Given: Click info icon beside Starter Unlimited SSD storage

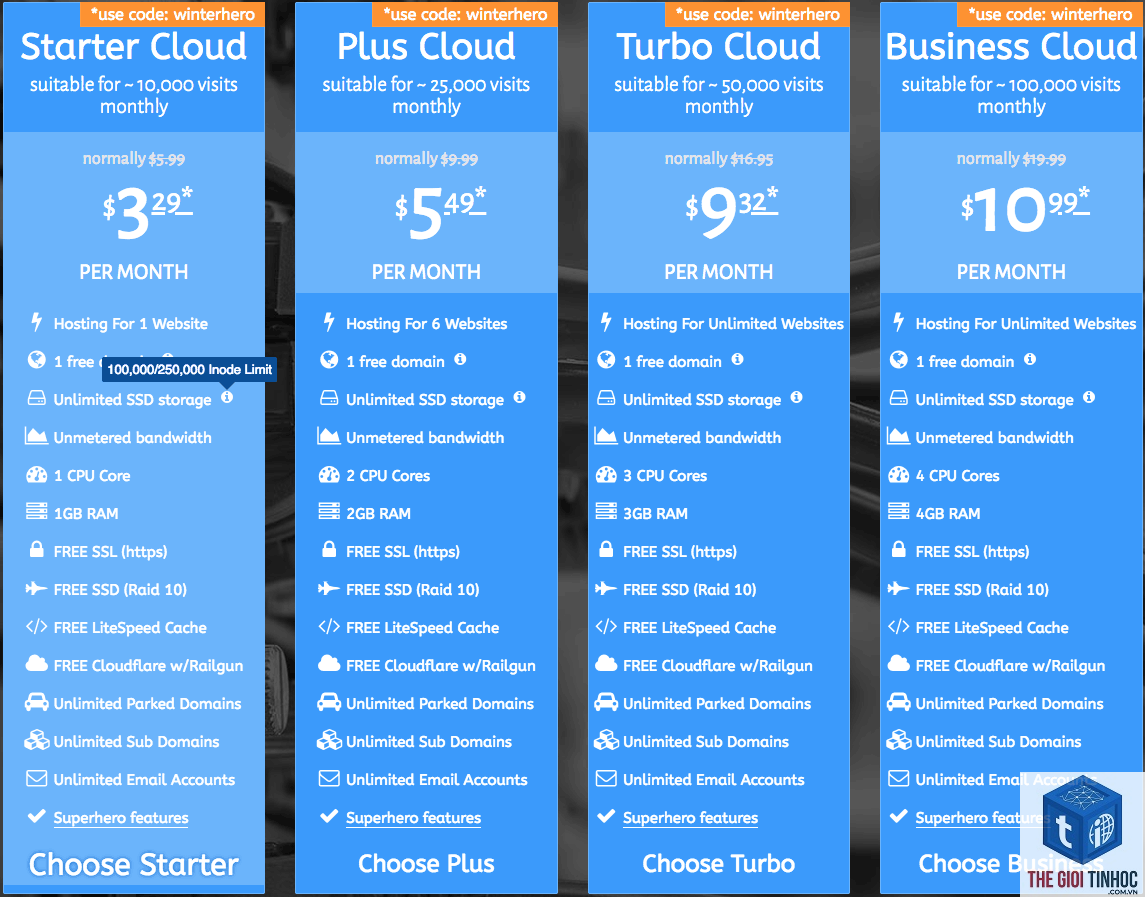Looking at the screenshot, I should point(227,397).
